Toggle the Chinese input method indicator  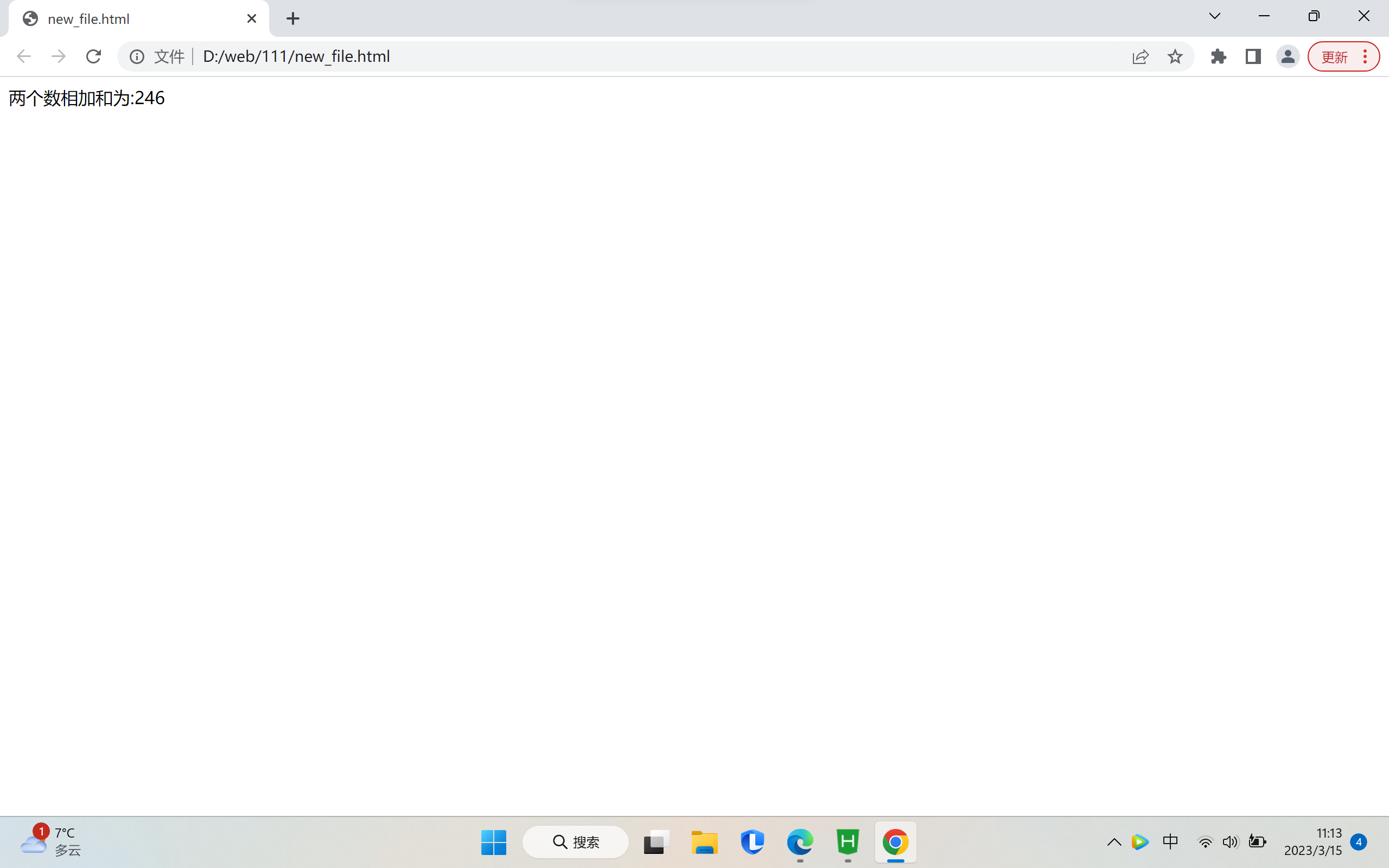click(x=1170, y=841)
